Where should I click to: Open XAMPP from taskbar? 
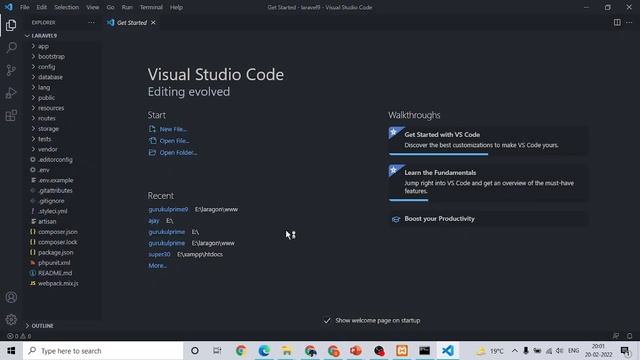tap(402, 351)
